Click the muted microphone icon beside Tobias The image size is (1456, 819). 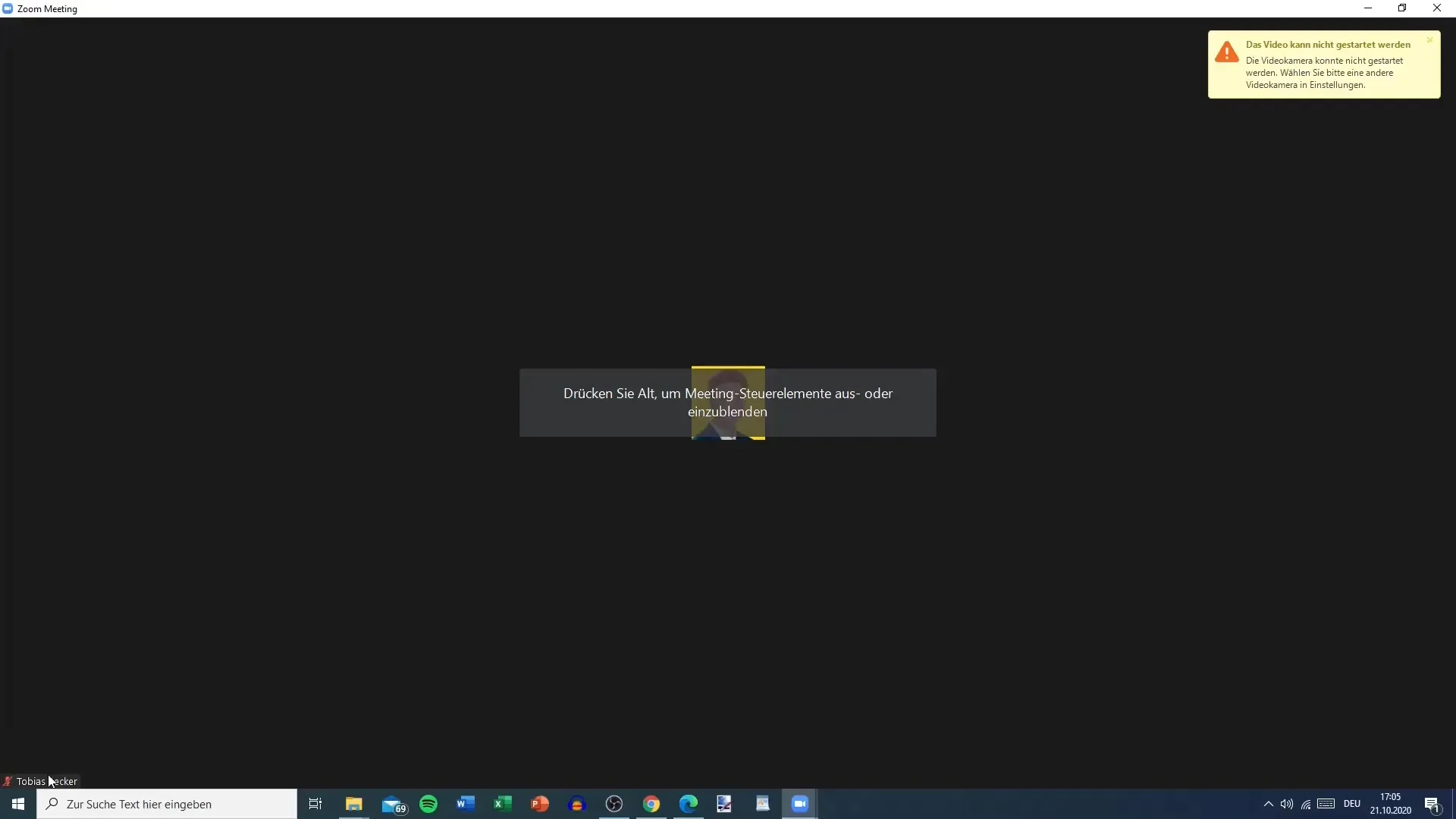pos(8,781)
